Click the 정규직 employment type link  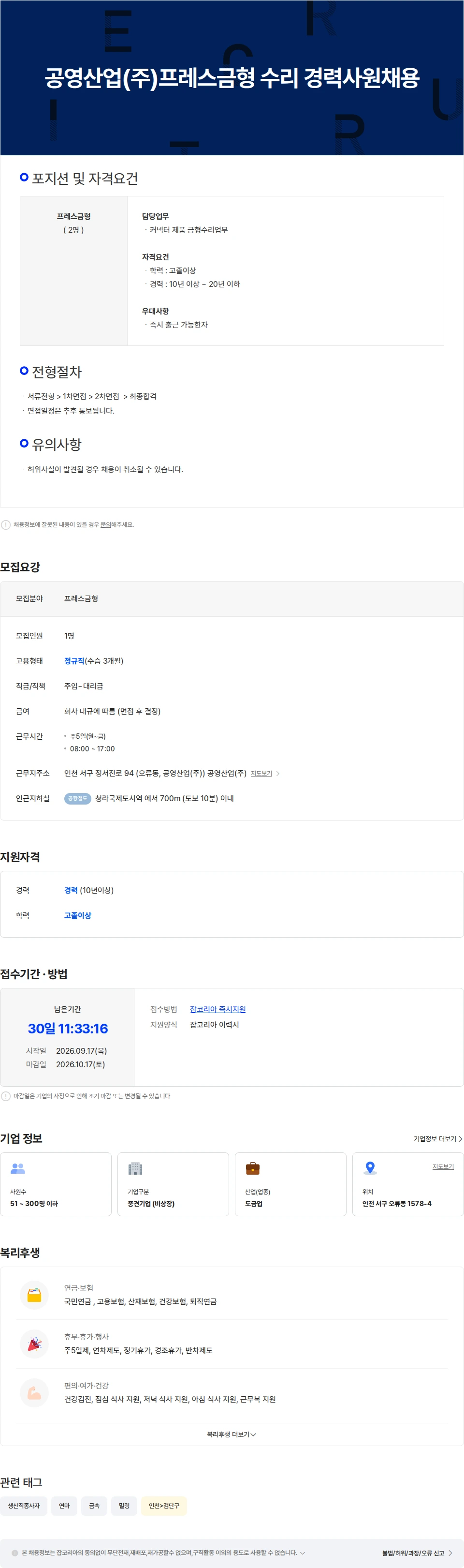pos(74,661)
